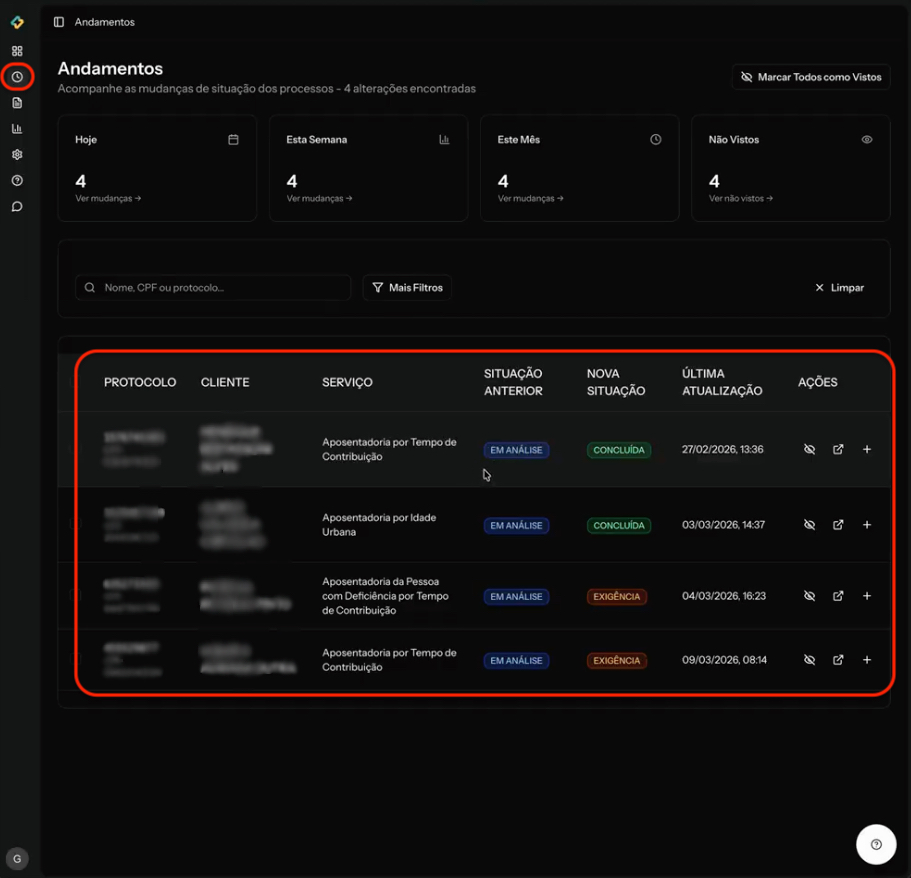This screenshot has height=878, width=911.
Task: Open the help question mark sidebar icon
Action: (17, 181)
